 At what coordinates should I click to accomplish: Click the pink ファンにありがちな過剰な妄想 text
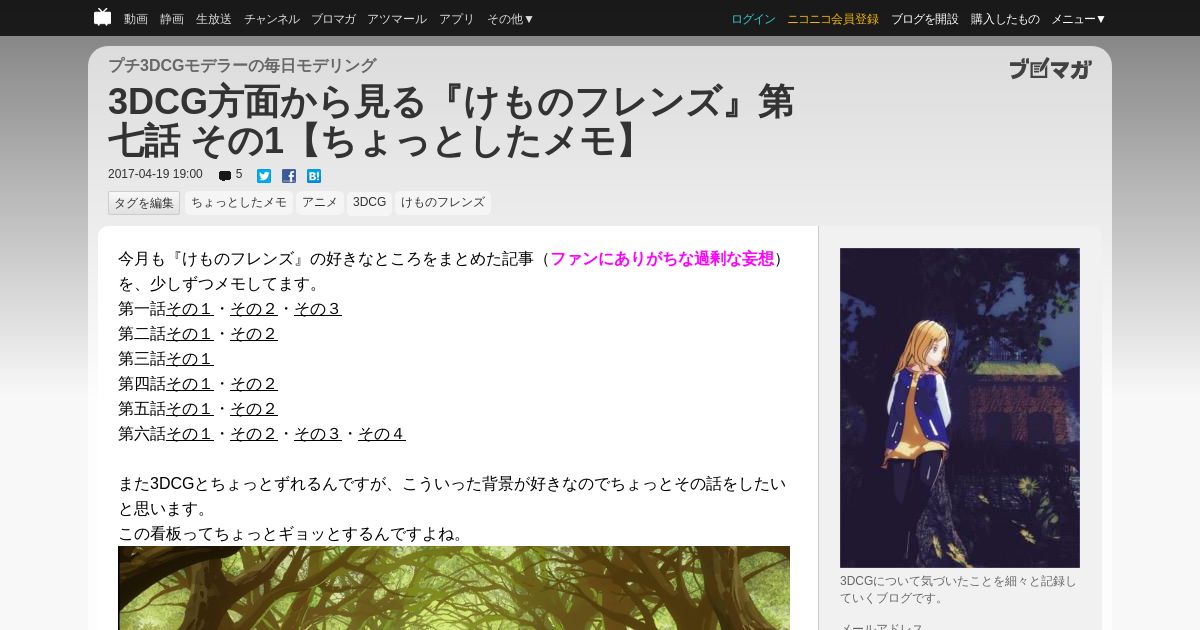tap(662, 259)
